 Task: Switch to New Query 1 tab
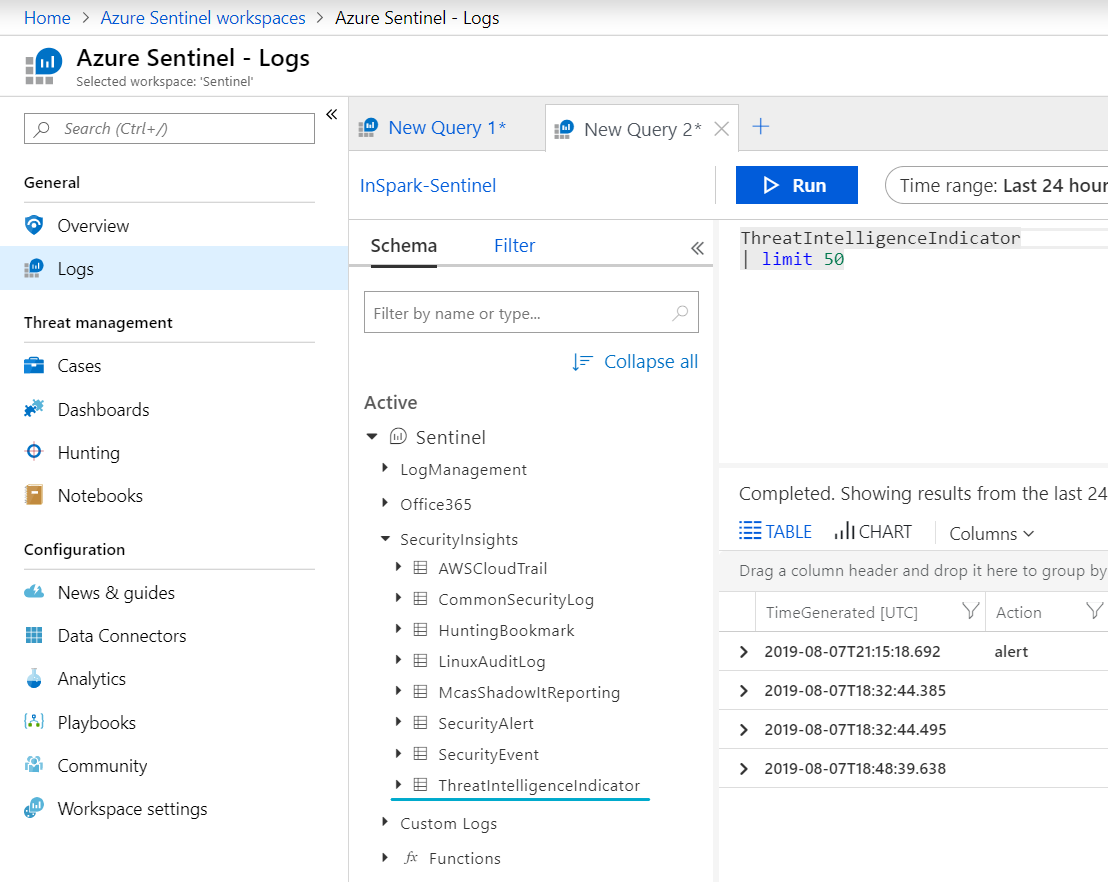point(447,128)
